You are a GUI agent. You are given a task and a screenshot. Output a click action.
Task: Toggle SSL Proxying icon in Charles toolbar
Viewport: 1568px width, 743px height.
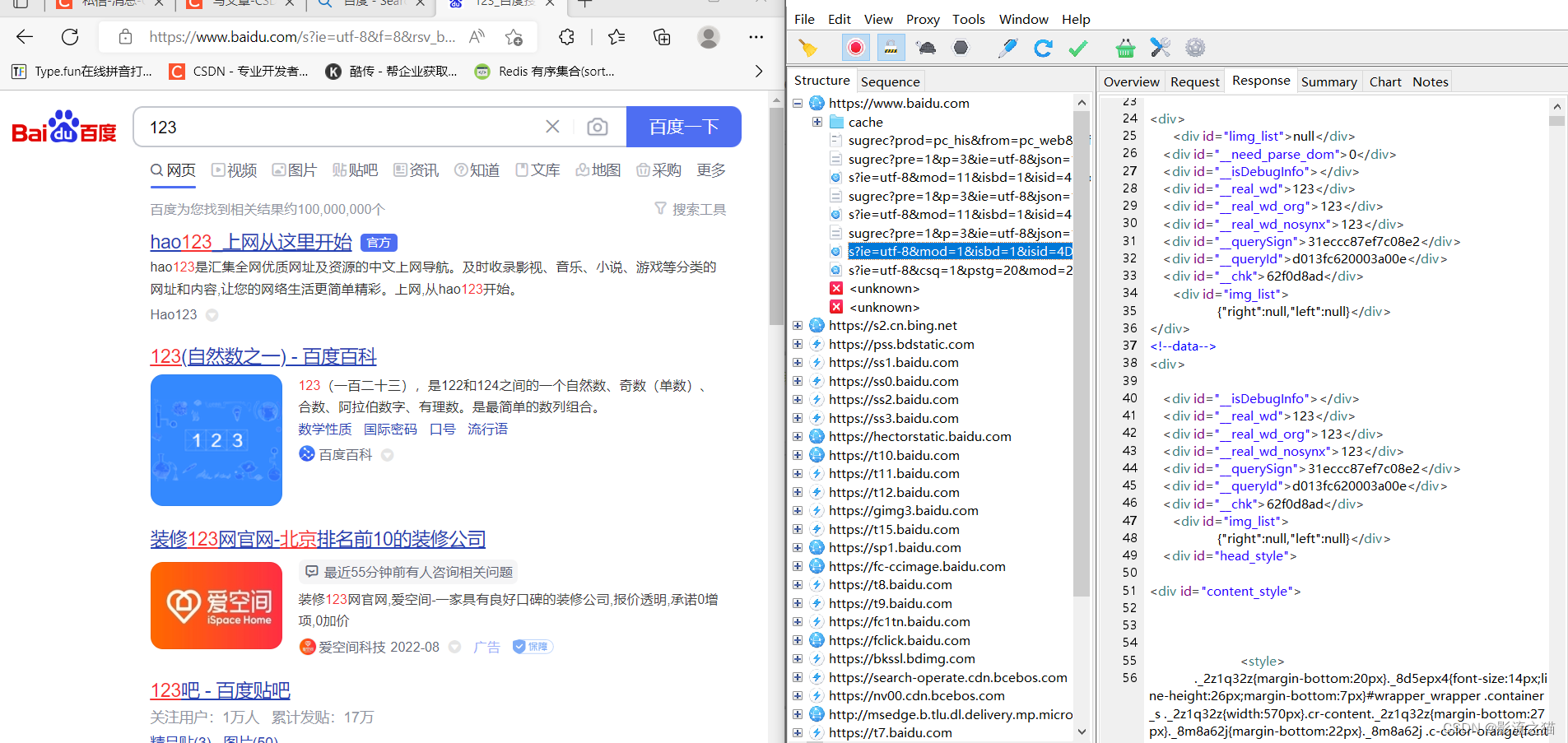(891, 48)
